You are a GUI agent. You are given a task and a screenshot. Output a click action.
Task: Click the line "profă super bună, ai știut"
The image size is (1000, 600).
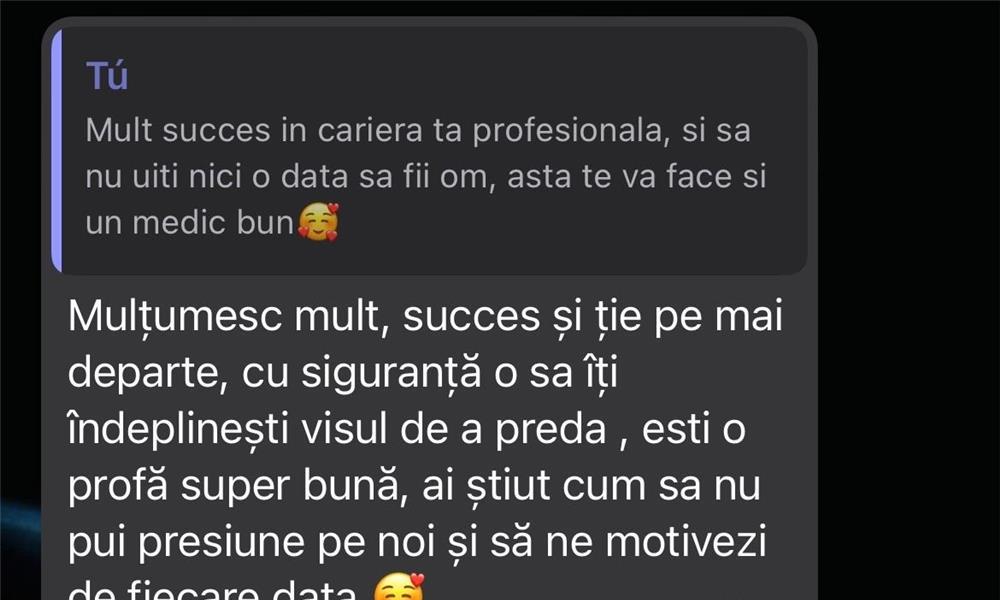[414, 485]
